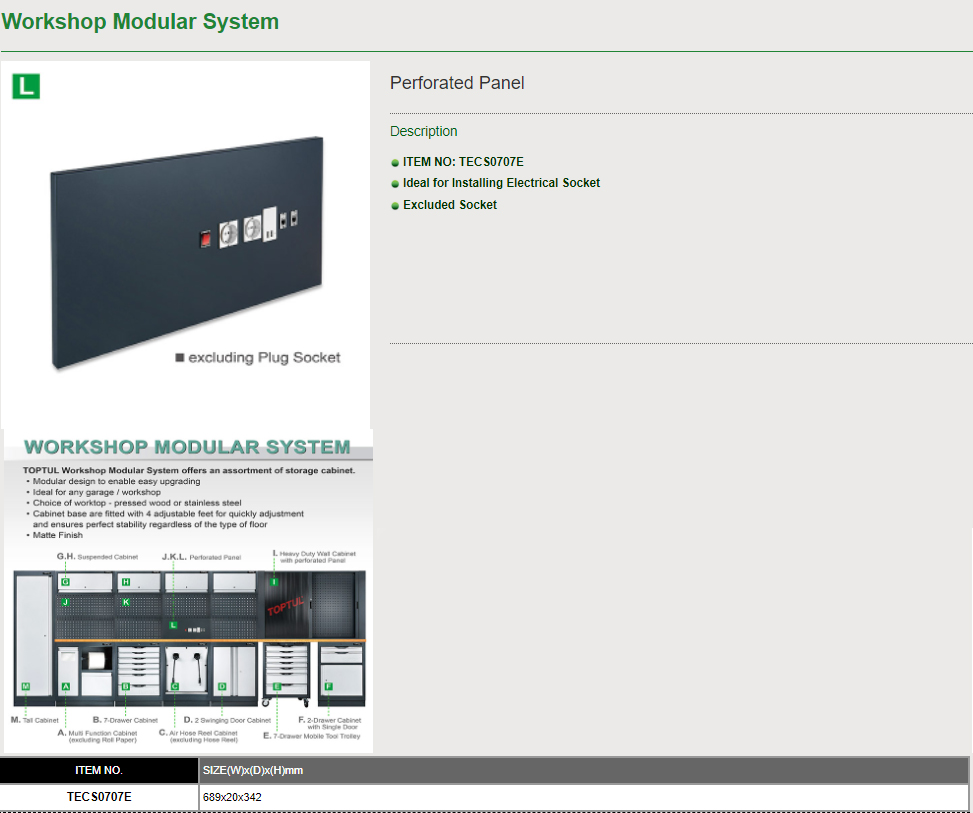973x813 pixels.
Task: Click the 689x20x342 size value cell
Action: [x=232, y=797]
